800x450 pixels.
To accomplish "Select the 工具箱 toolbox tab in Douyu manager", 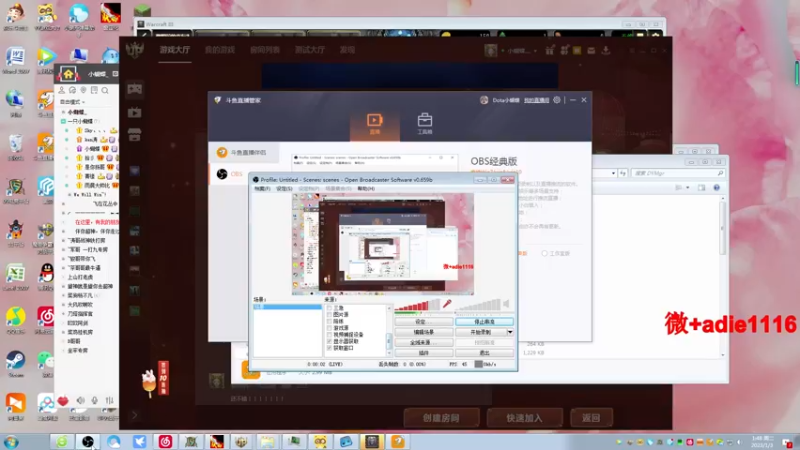I will pos(424,124).
